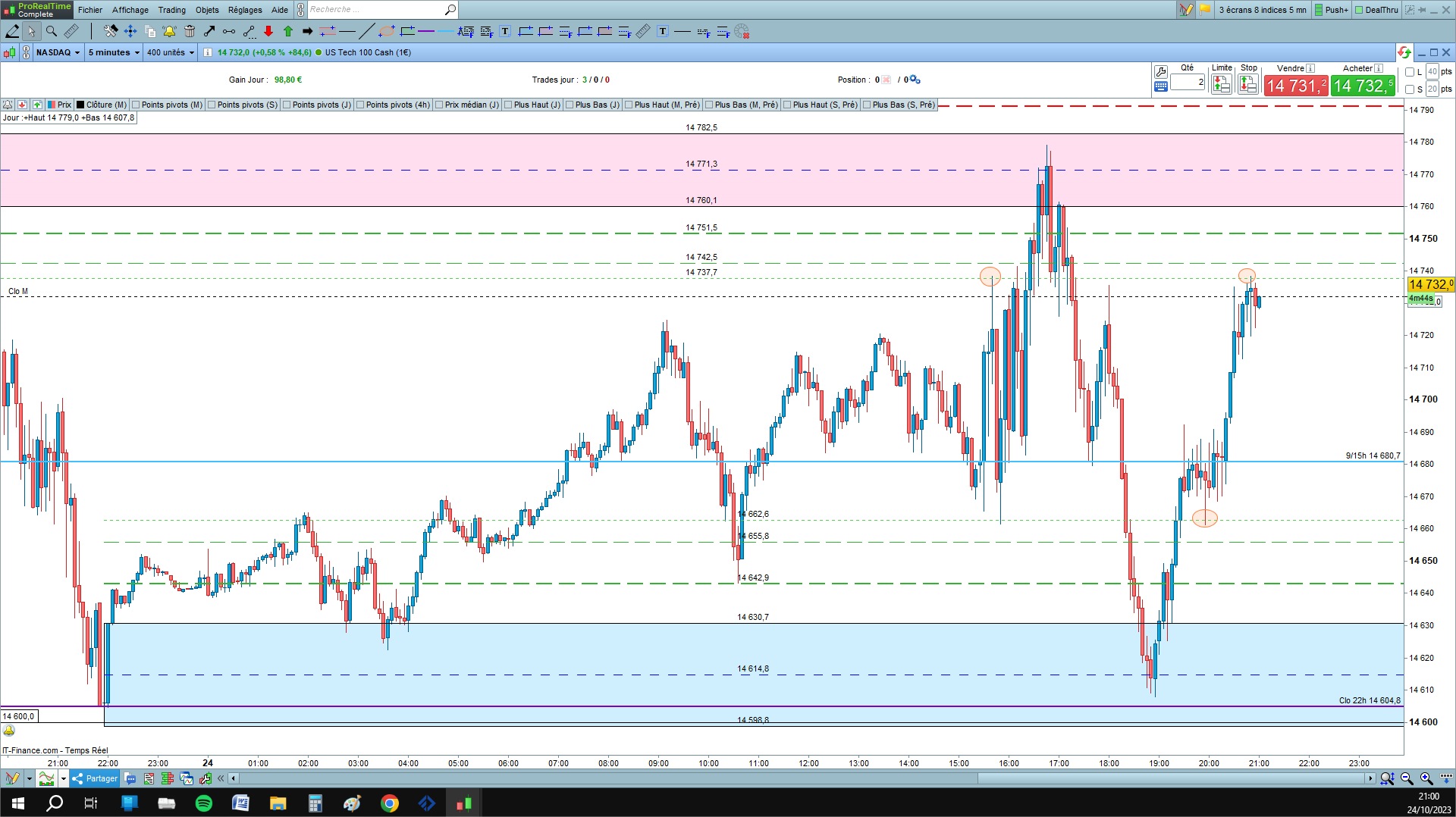Open Windows Start menu
Viewport: 1456px width, 817px height.
click(x=18, y=803)
